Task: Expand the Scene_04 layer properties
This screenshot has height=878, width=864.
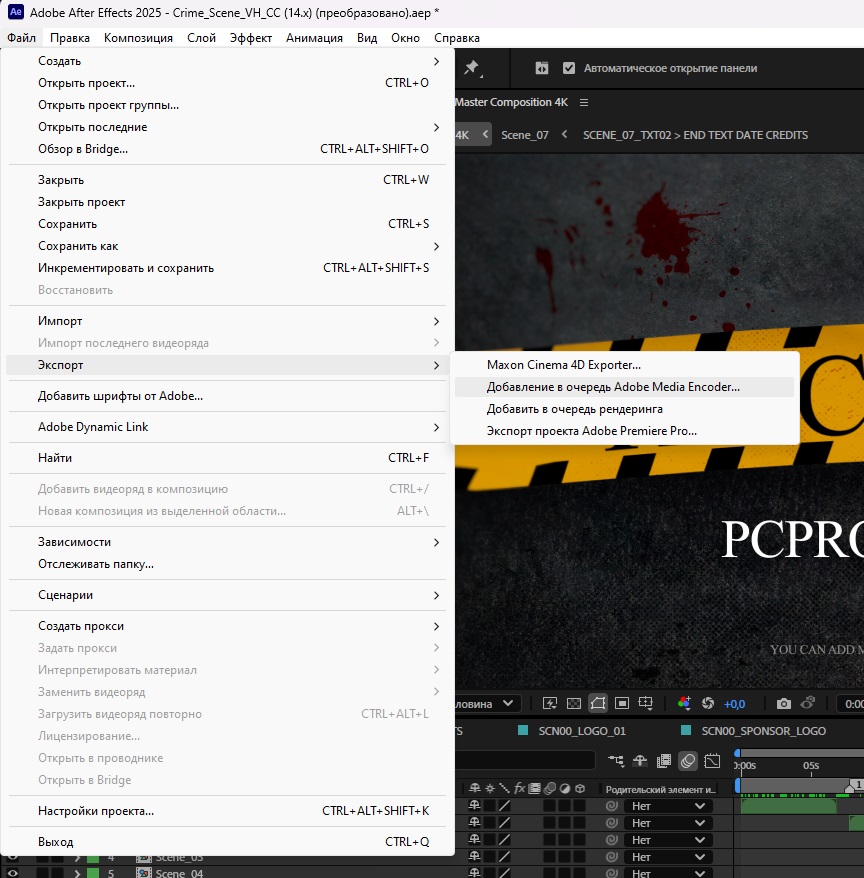Action: (76, 873)
